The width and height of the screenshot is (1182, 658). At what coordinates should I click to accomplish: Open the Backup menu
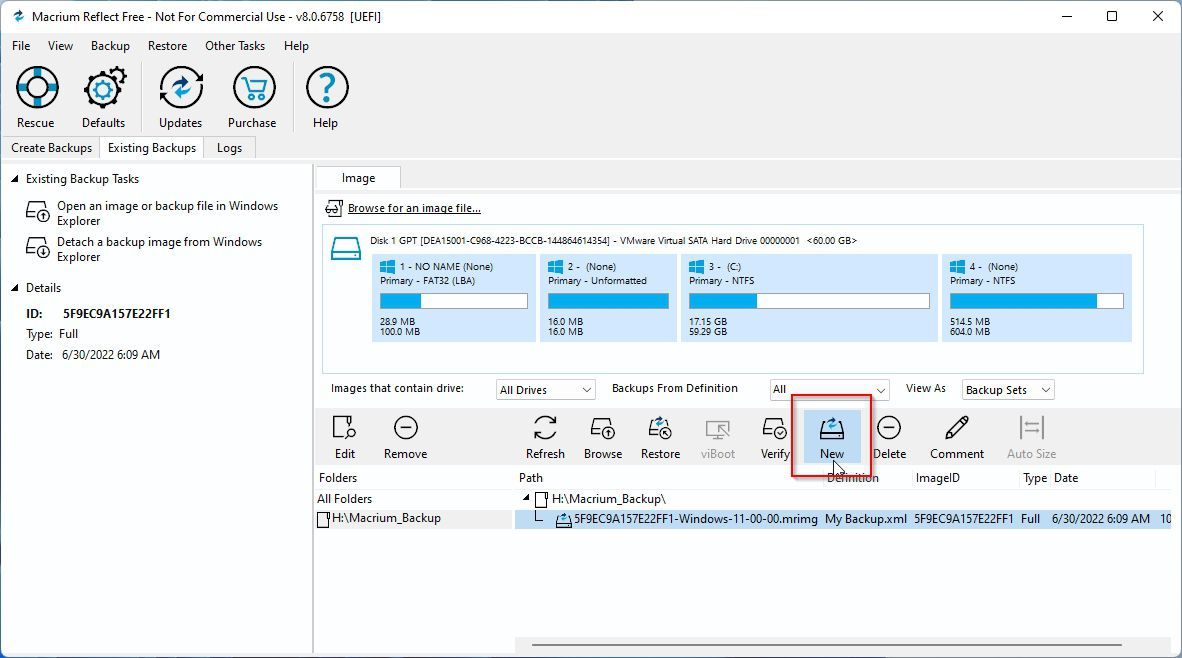coord(110,46)
